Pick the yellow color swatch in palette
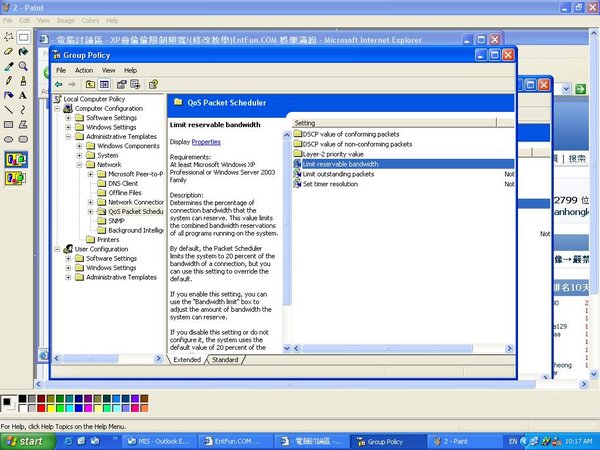The width and height of the screenshot is (600, 450). point(51,408)
